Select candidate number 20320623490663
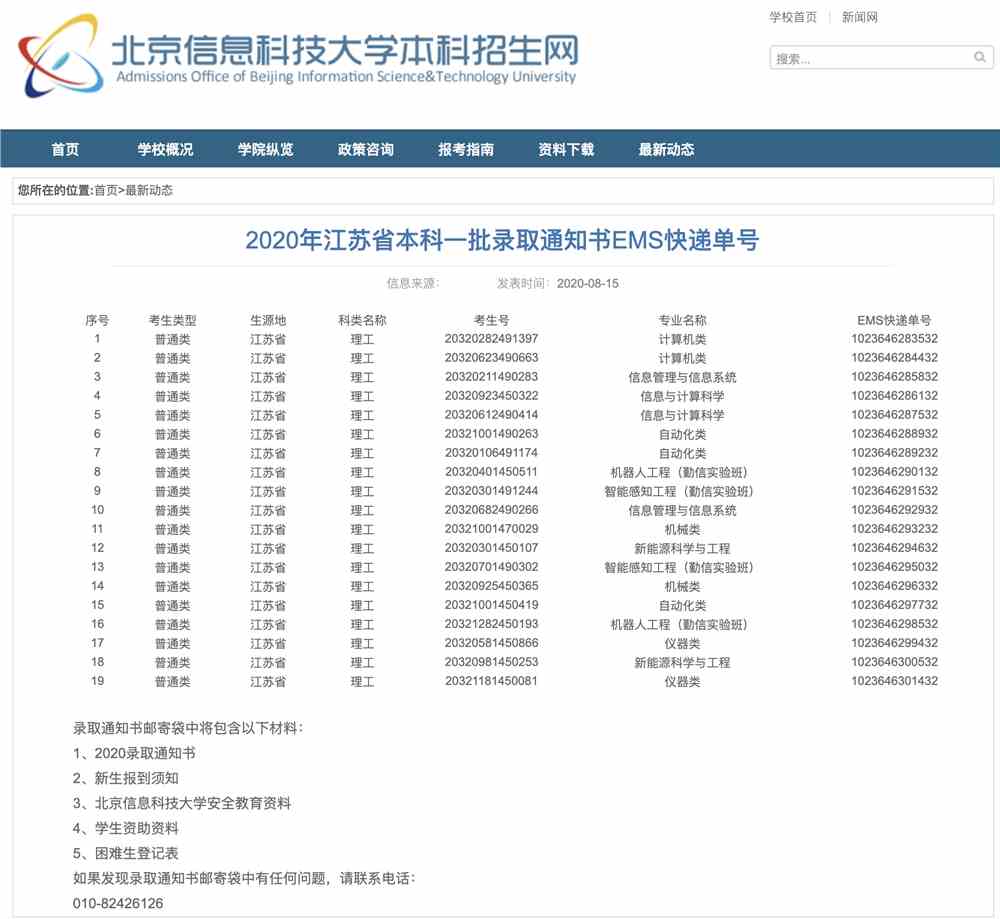Viewport: 1000px width, 919px height. [491, 358]
